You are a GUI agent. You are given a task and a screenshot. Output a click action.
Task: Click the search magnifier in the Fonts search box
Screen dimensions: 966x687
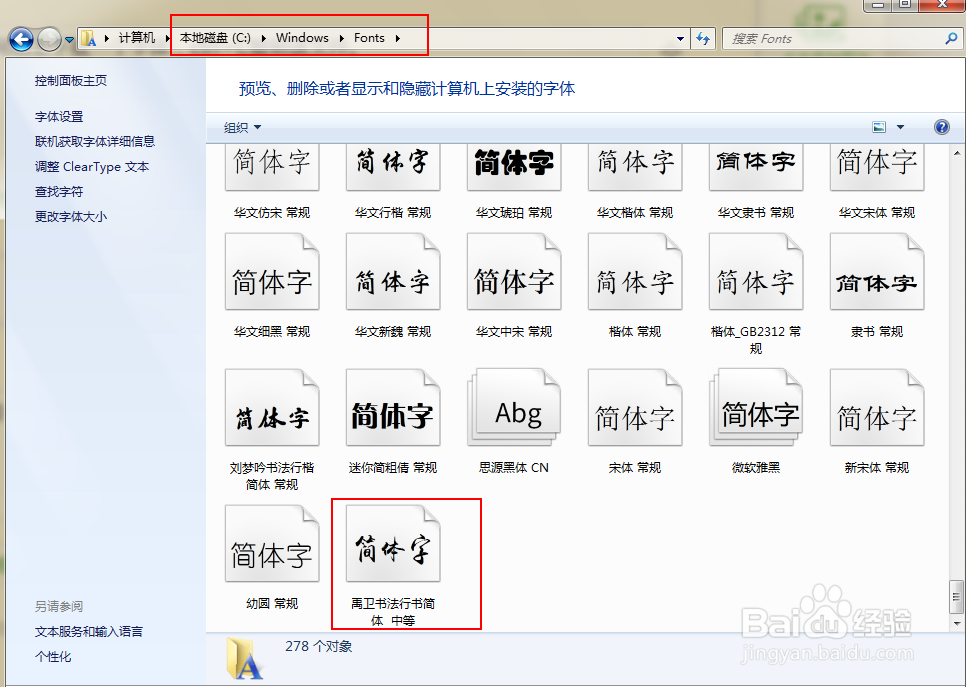pyautogui.click(x=950, y=38)
